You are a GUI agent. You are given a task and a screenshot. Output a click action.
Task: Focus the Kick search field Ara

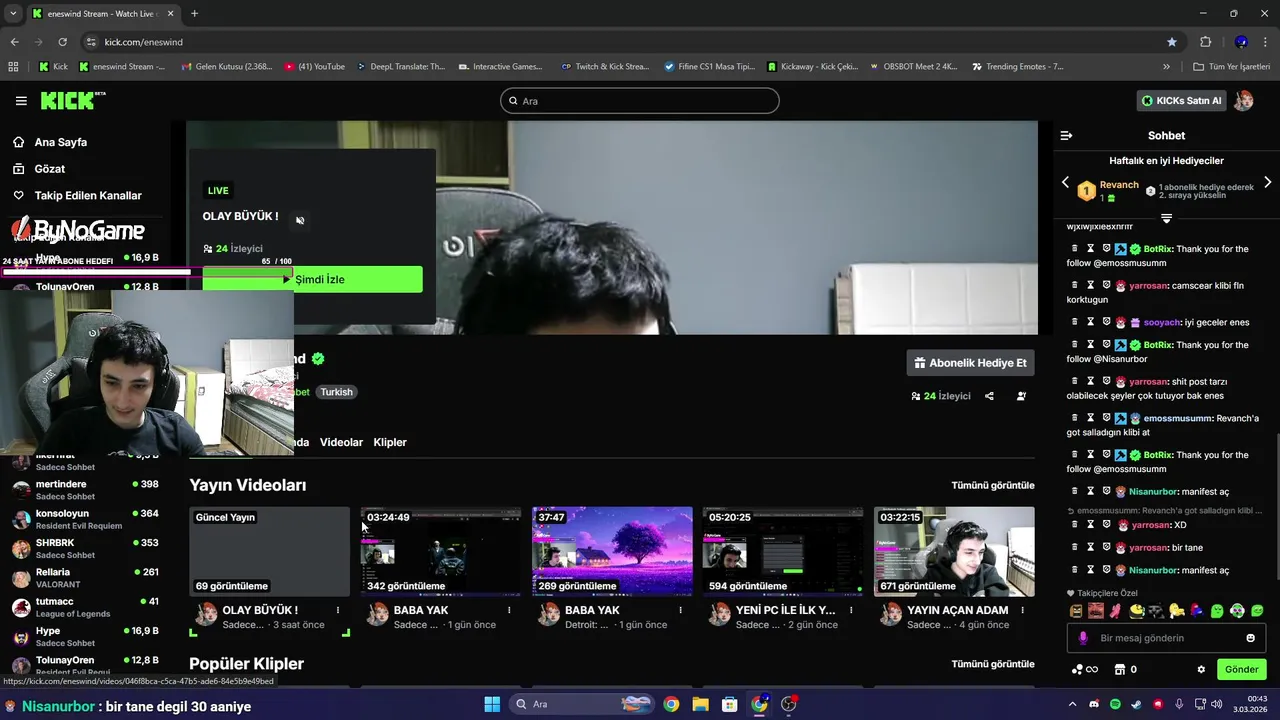pos(640,101)
